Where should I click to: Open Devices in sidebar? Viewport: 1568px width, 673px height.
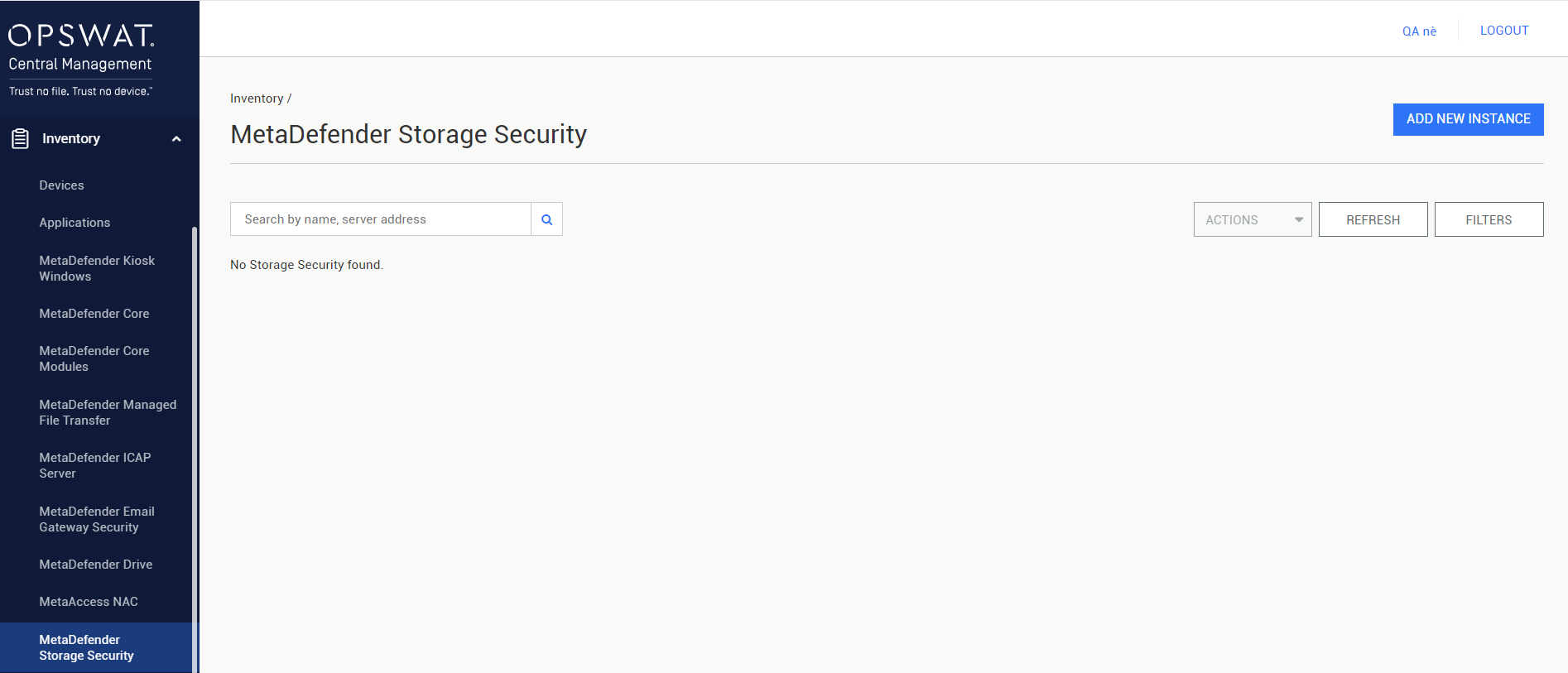point(61,185)
